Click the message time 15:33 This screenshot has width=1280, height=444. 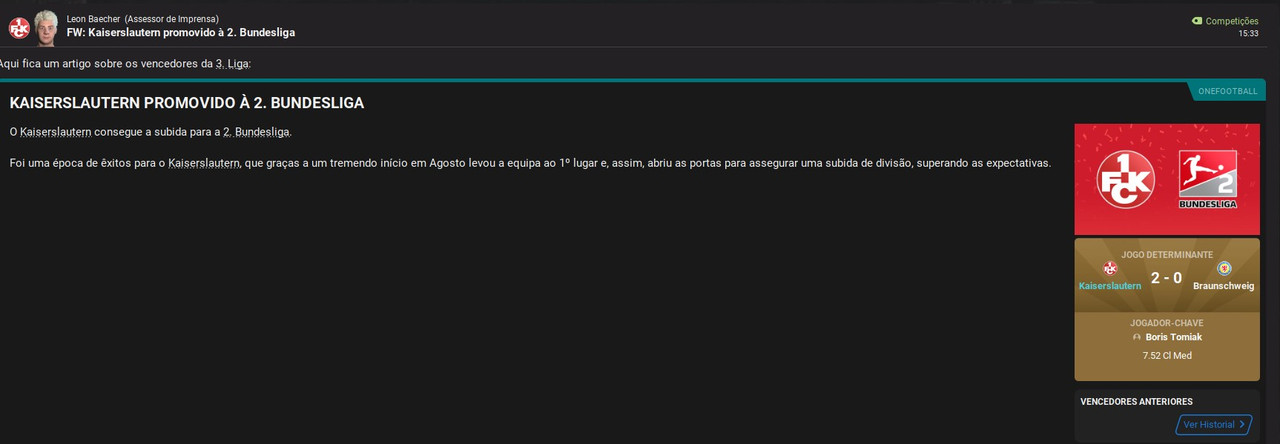click(x=1248, y=34)
